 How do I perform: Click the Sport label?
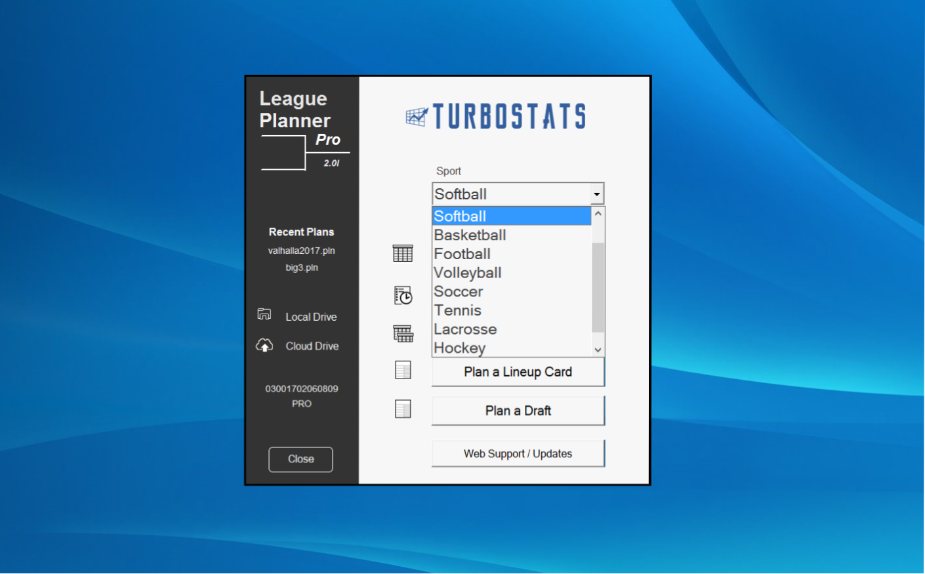448,171
